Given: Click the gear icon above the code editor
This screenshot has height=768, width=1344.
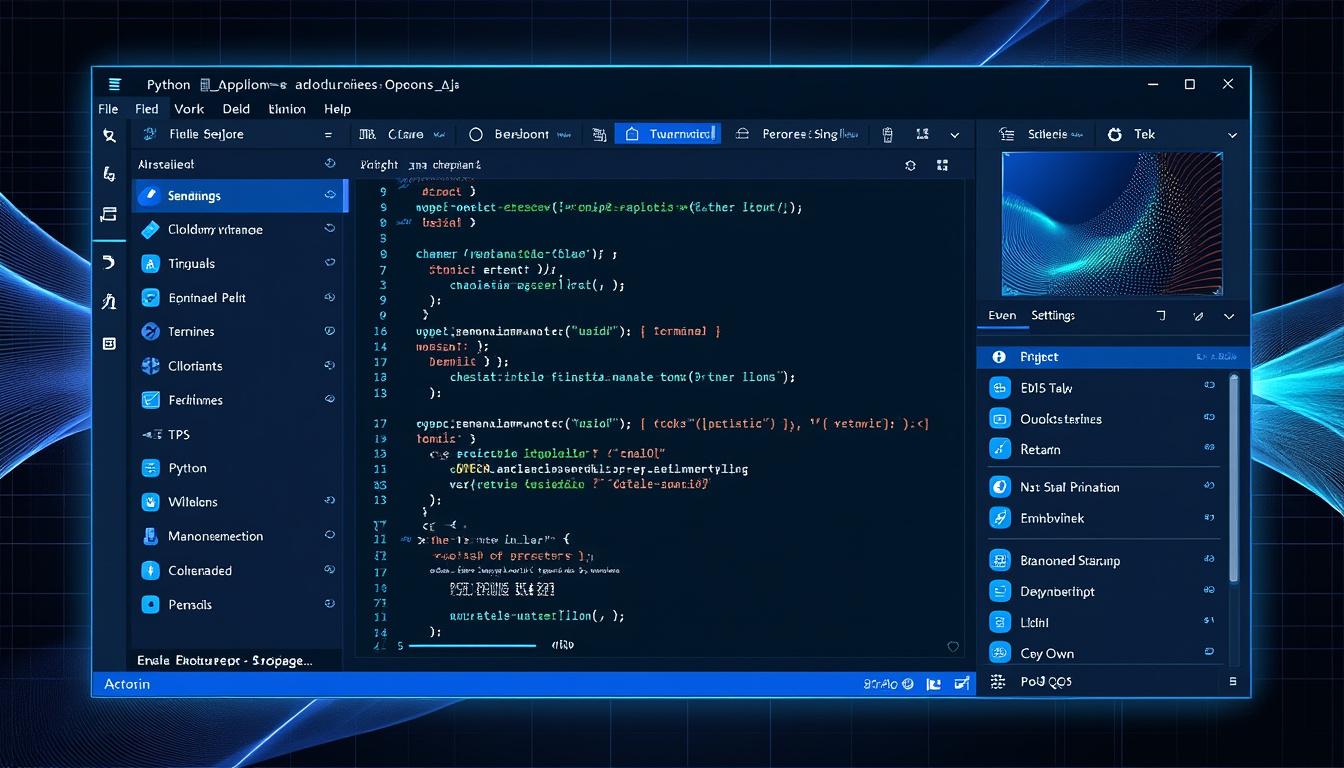Looking at the screenshot, I should [x=910, y=165].
